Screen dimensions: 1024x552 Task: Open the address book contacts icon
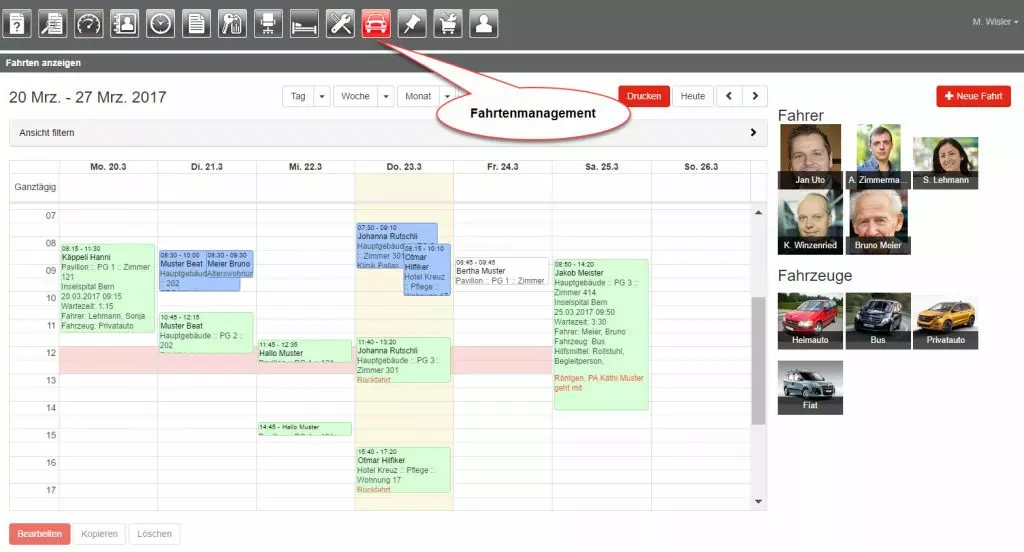(125, 23)
